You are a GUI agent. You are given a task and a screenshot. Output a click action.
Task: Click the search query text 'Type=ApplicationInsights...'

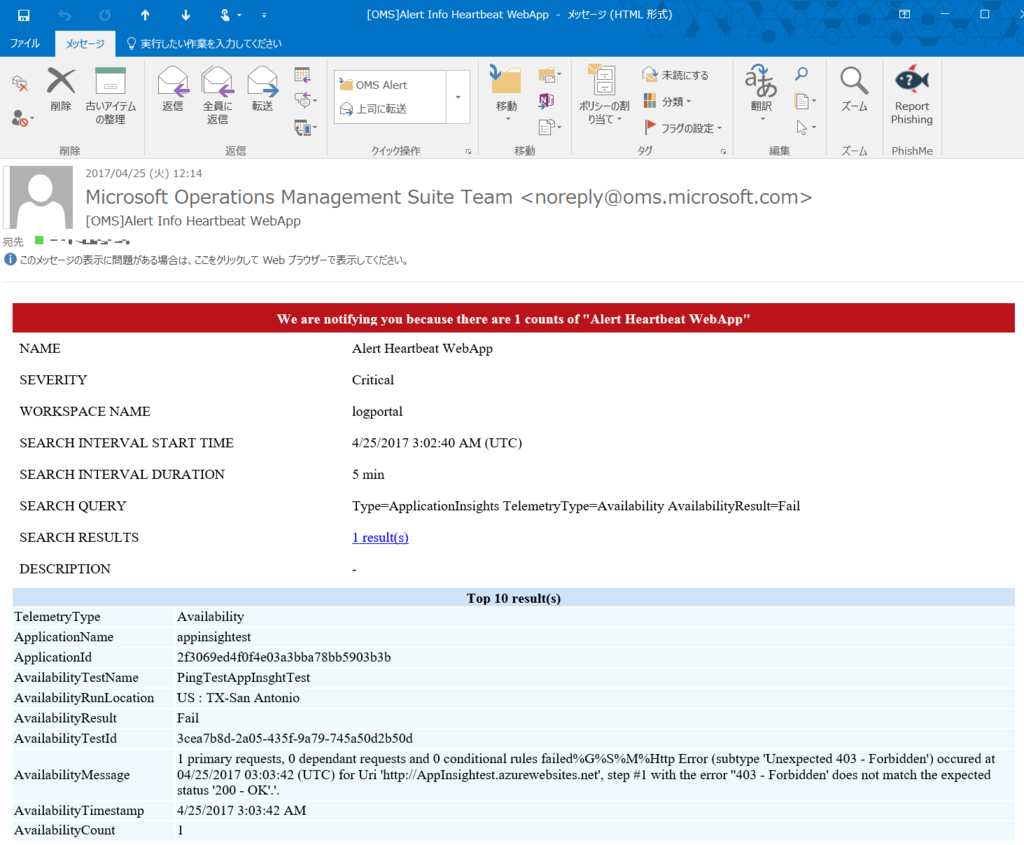(x=576, y=506)
